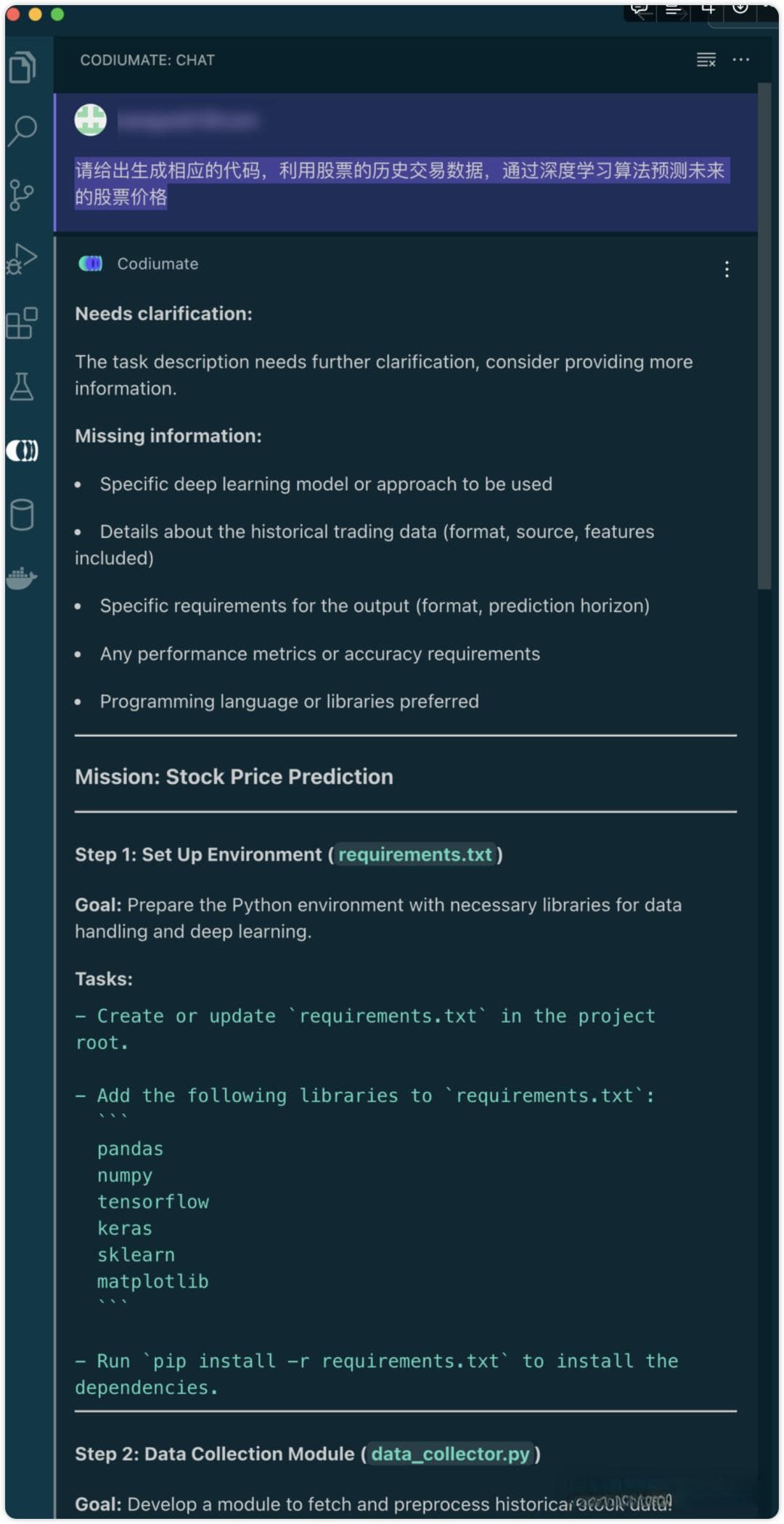Open the Database view
The width and height of the screenshot is (784, 1524).
point(22,515)
